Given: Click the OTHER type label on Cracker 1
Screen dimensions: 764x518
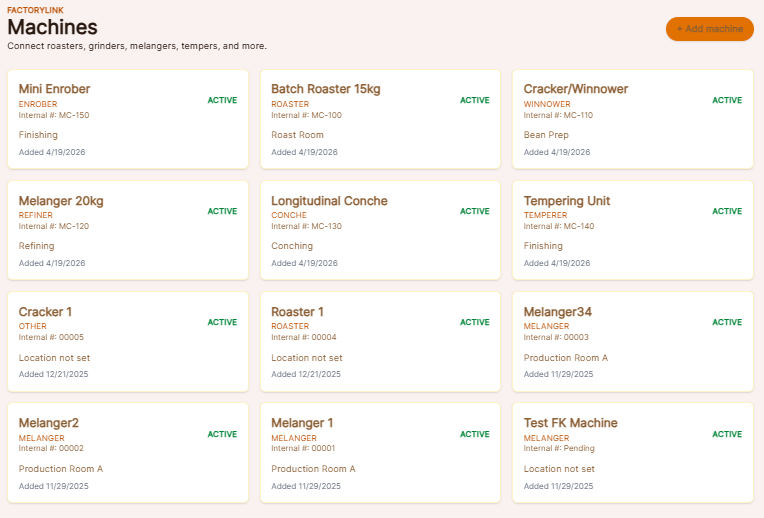Looking at the screenshot, I should pyautogui.click(x=33, y=326).
